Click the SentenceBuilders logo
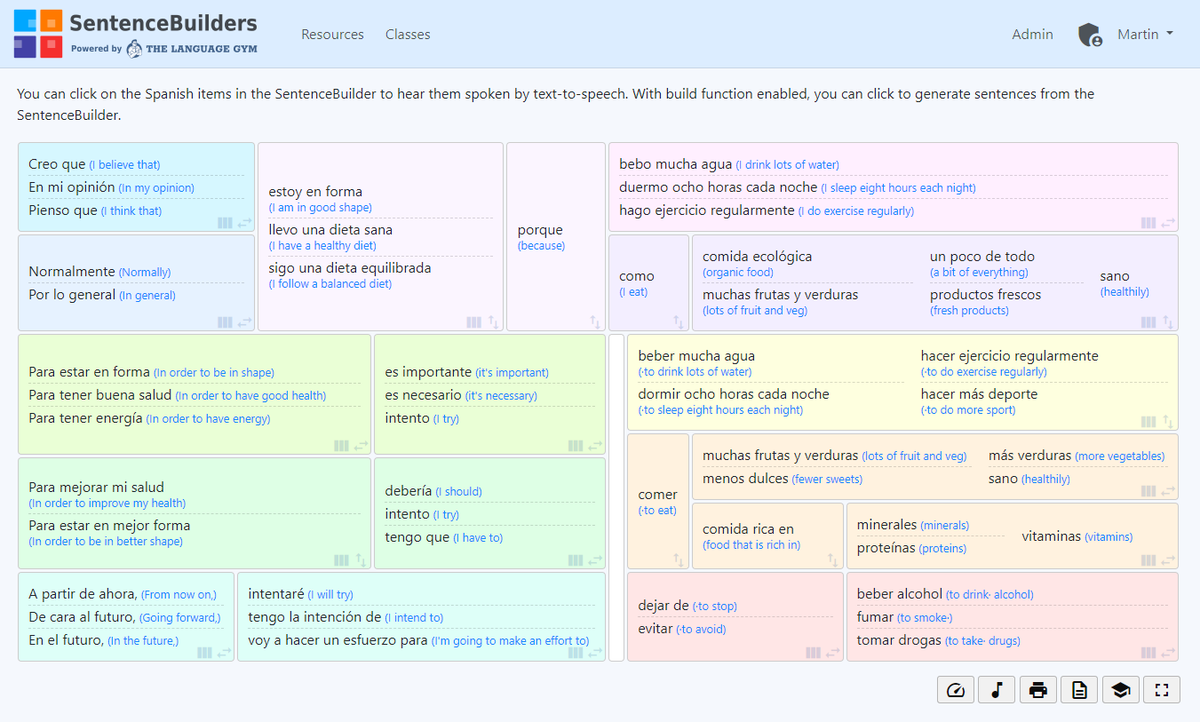1200x722 pixels. 135,33
